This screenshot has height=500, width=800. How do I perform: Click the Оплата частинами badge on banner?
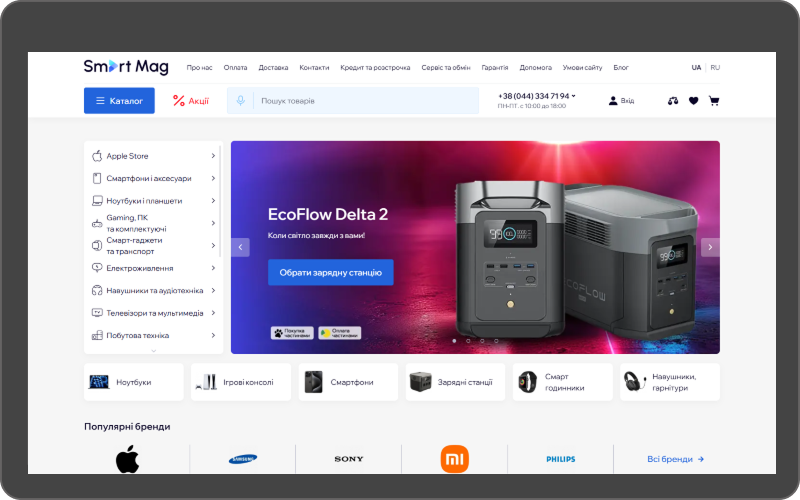[340, 333]
